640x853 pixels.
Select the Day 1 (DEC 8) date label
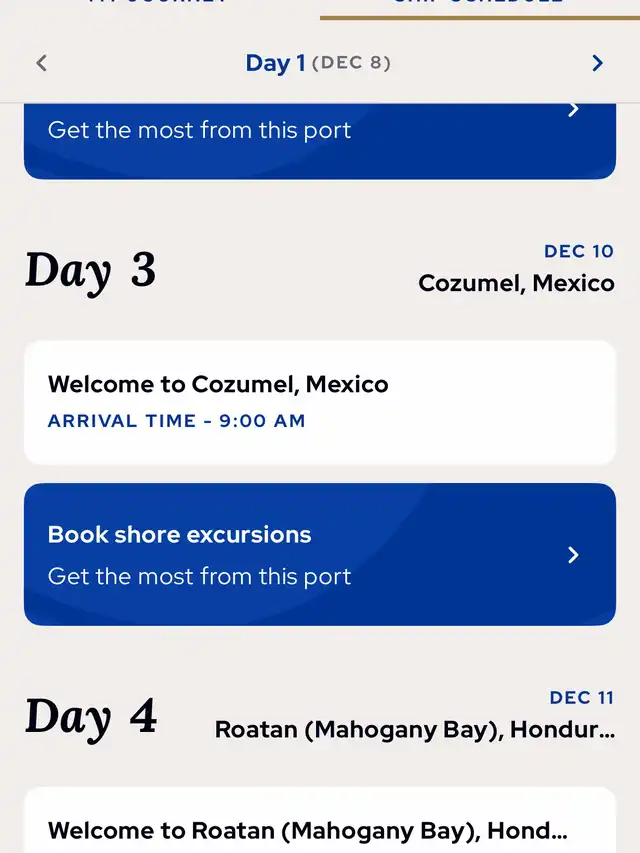(318, 63)
